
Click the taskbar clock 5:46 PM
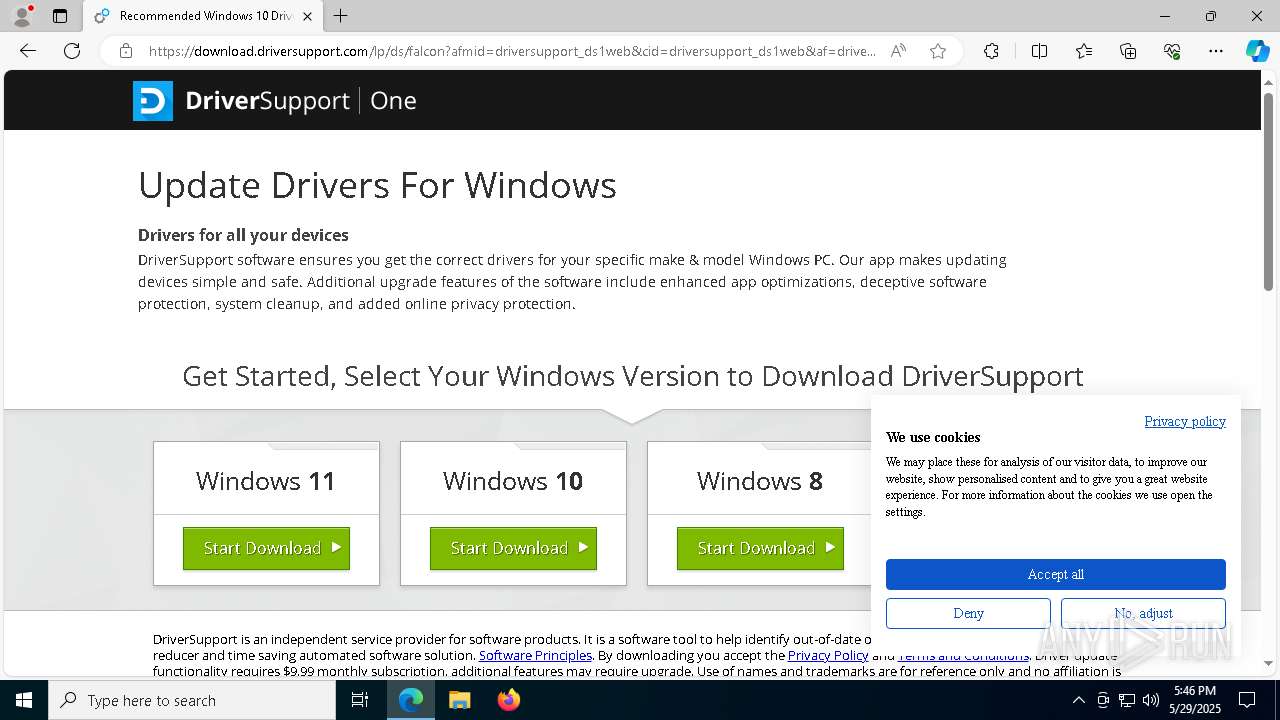pos(1195,700)
